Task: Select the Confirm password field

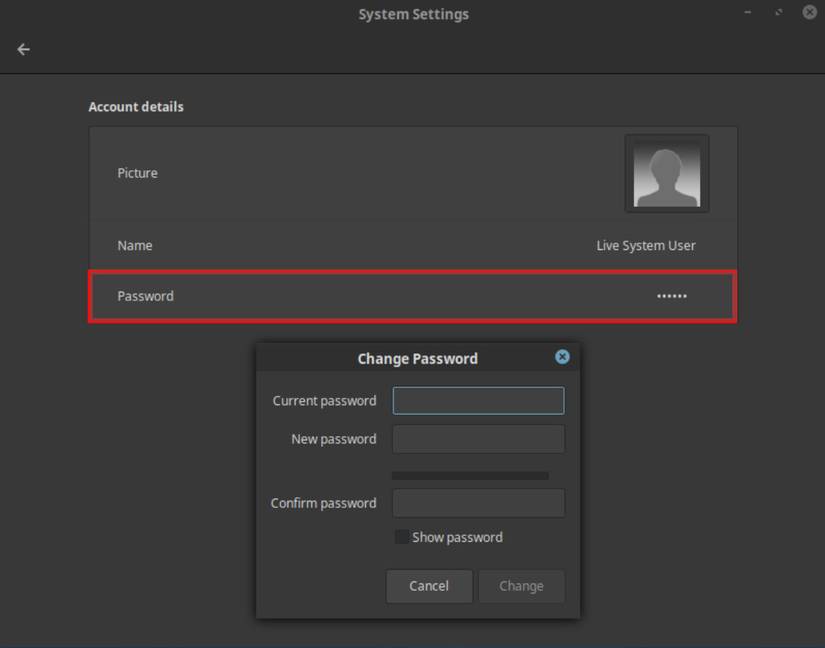Action: (x=478, y=503)
